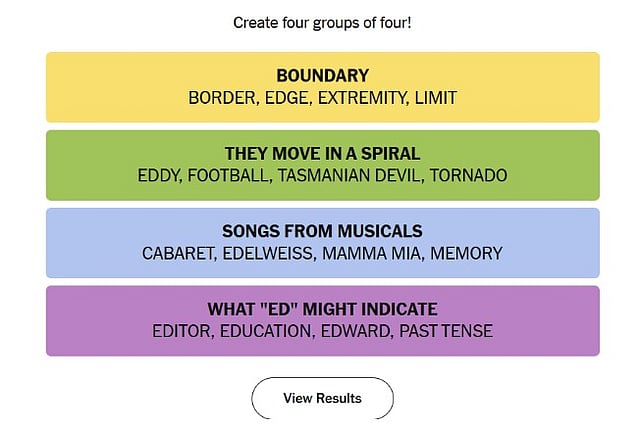Select the word TORNADO in the green group

point(470,176)
